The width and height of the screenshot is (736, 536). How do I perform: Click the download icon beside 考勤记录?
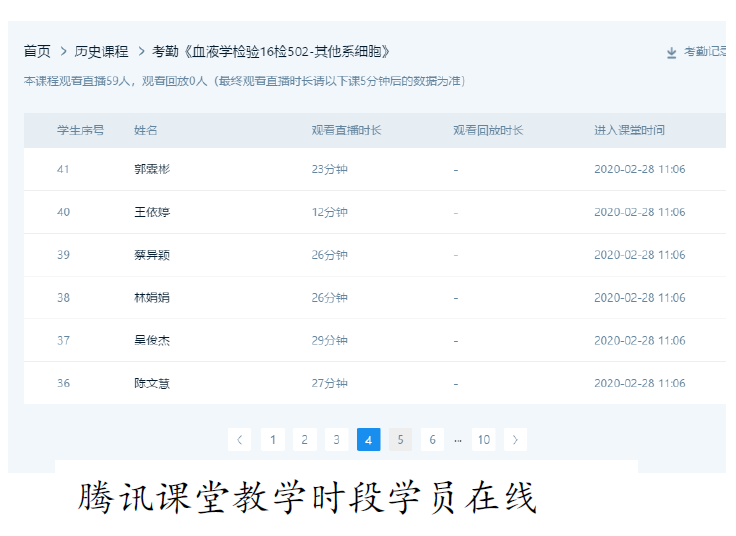point(672,52)
